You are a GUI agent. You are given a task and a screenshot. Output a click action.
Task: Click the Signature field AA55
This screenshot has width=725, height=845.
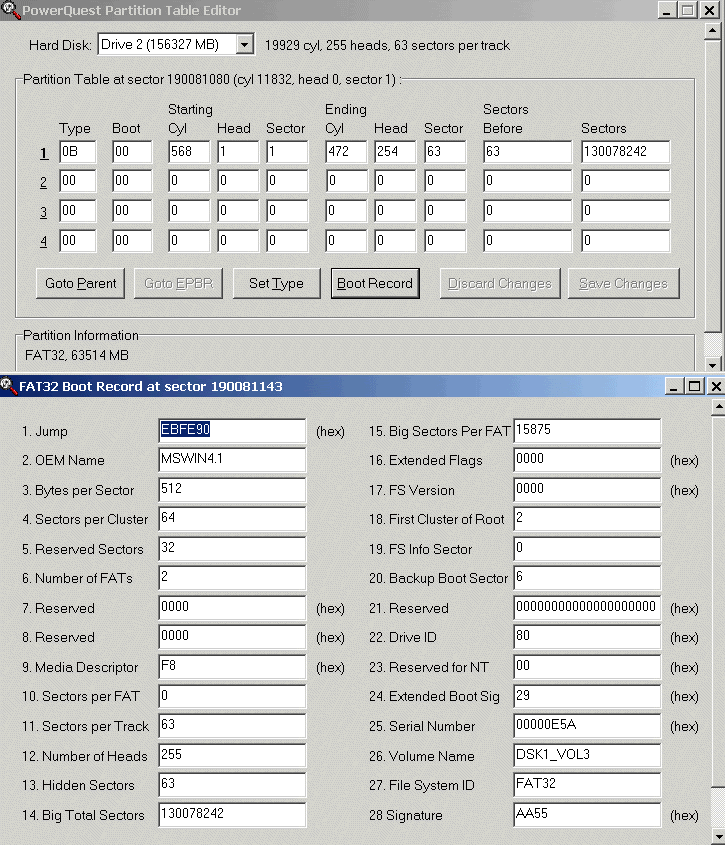point(587,815)
